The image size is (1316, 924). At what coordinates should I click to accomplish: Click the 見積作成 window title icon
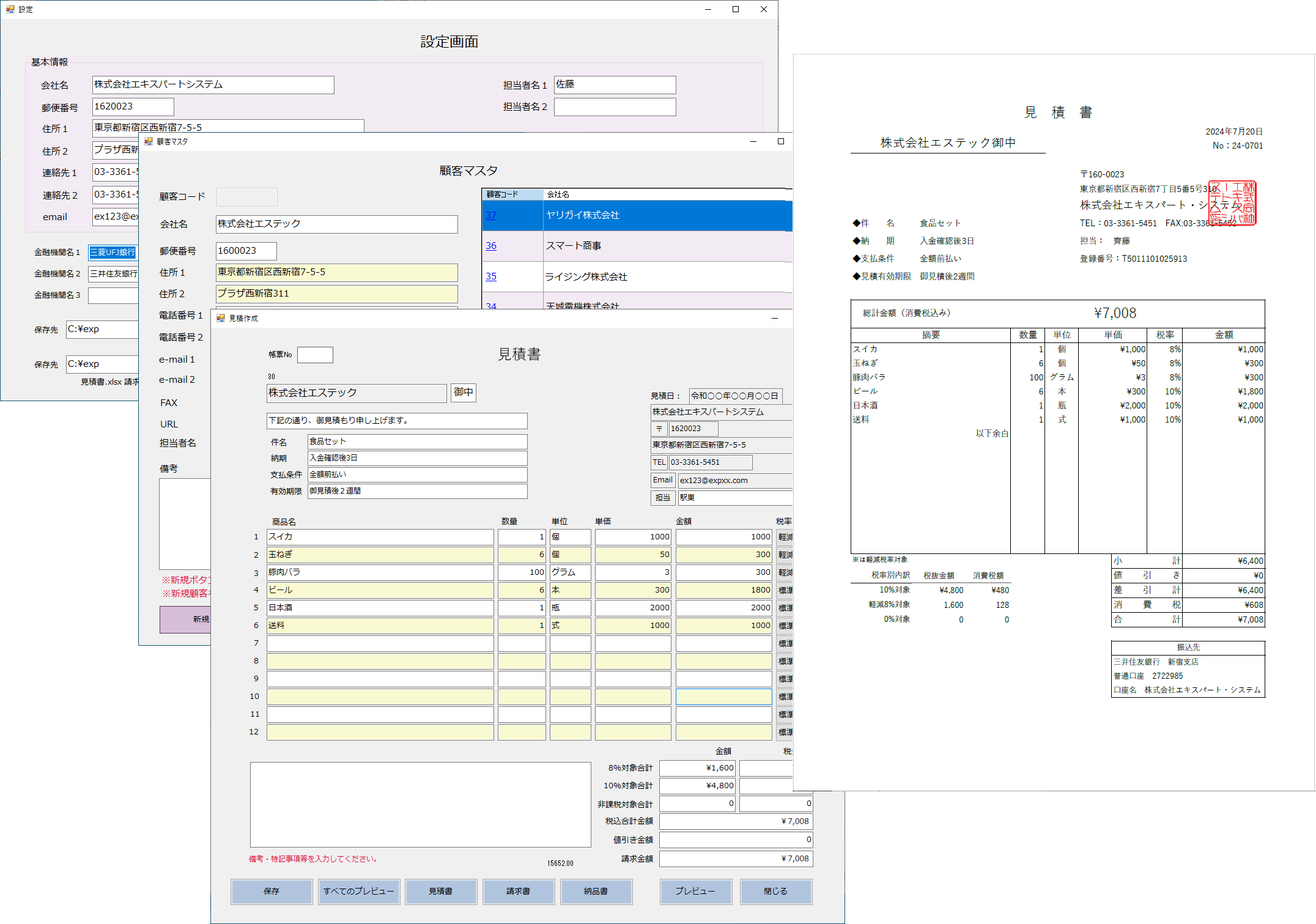click(x=221, y=318)
